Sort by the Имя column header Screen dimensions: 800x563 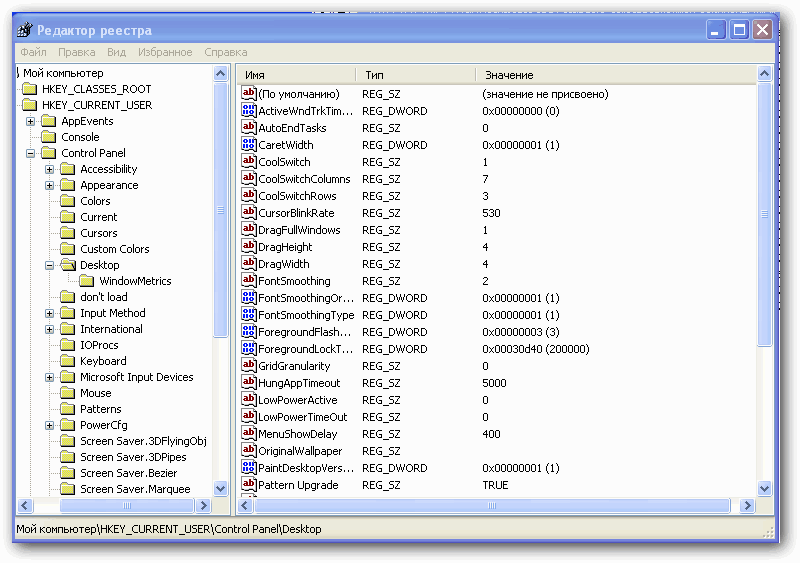(x=297, y=75)
